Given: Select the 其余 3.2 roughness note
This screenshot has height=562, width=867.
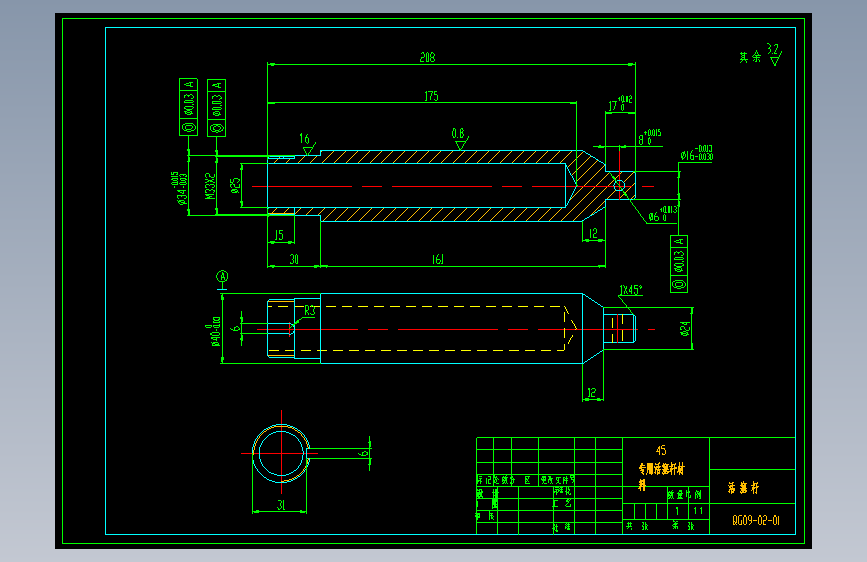Looking at the screenshot, I should click(760, 55).
